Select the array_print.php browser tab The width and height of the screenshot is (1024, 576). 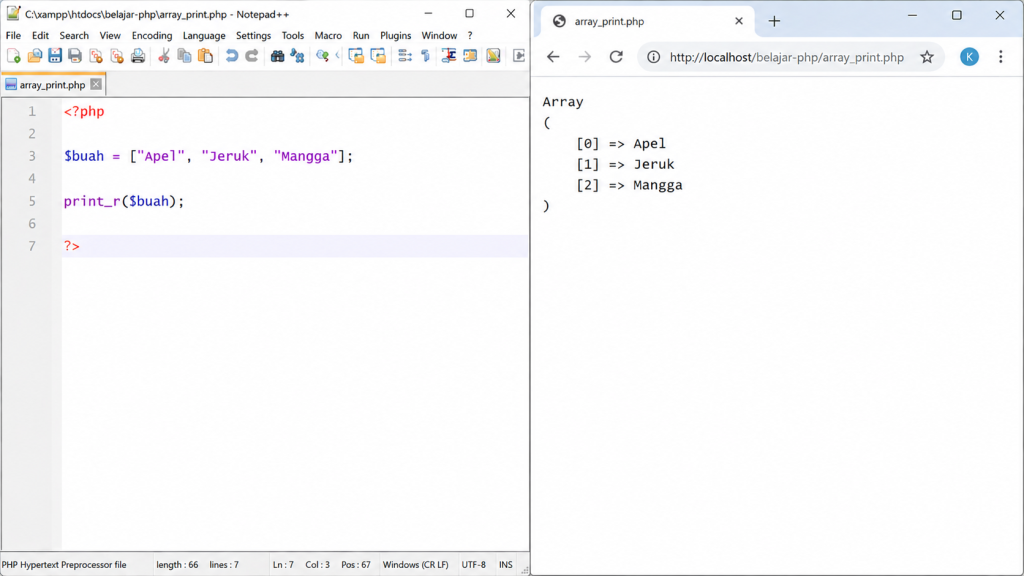click(647, 22)
